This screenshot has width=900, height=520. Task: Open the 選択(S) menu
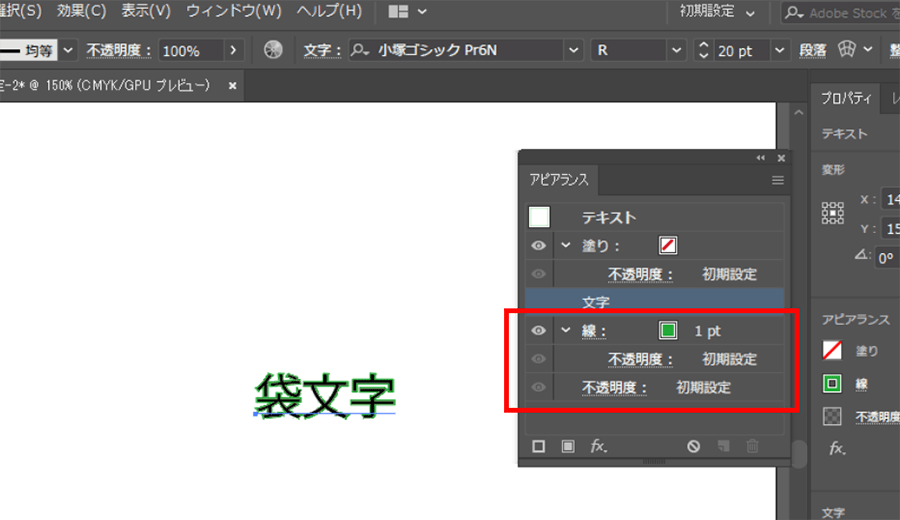point(20,11)
